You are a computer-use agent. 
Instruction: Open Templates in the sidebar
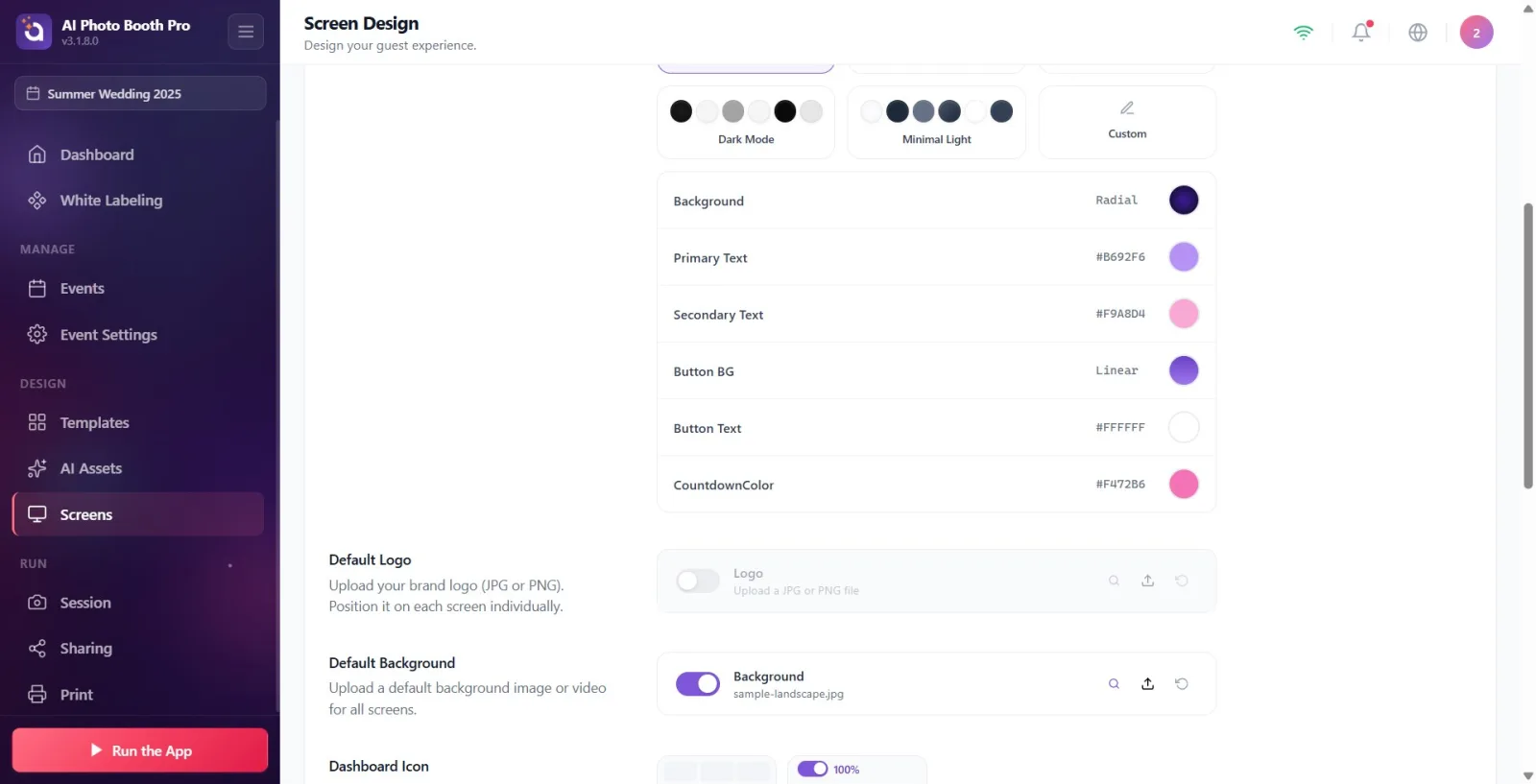click(138, 423)
